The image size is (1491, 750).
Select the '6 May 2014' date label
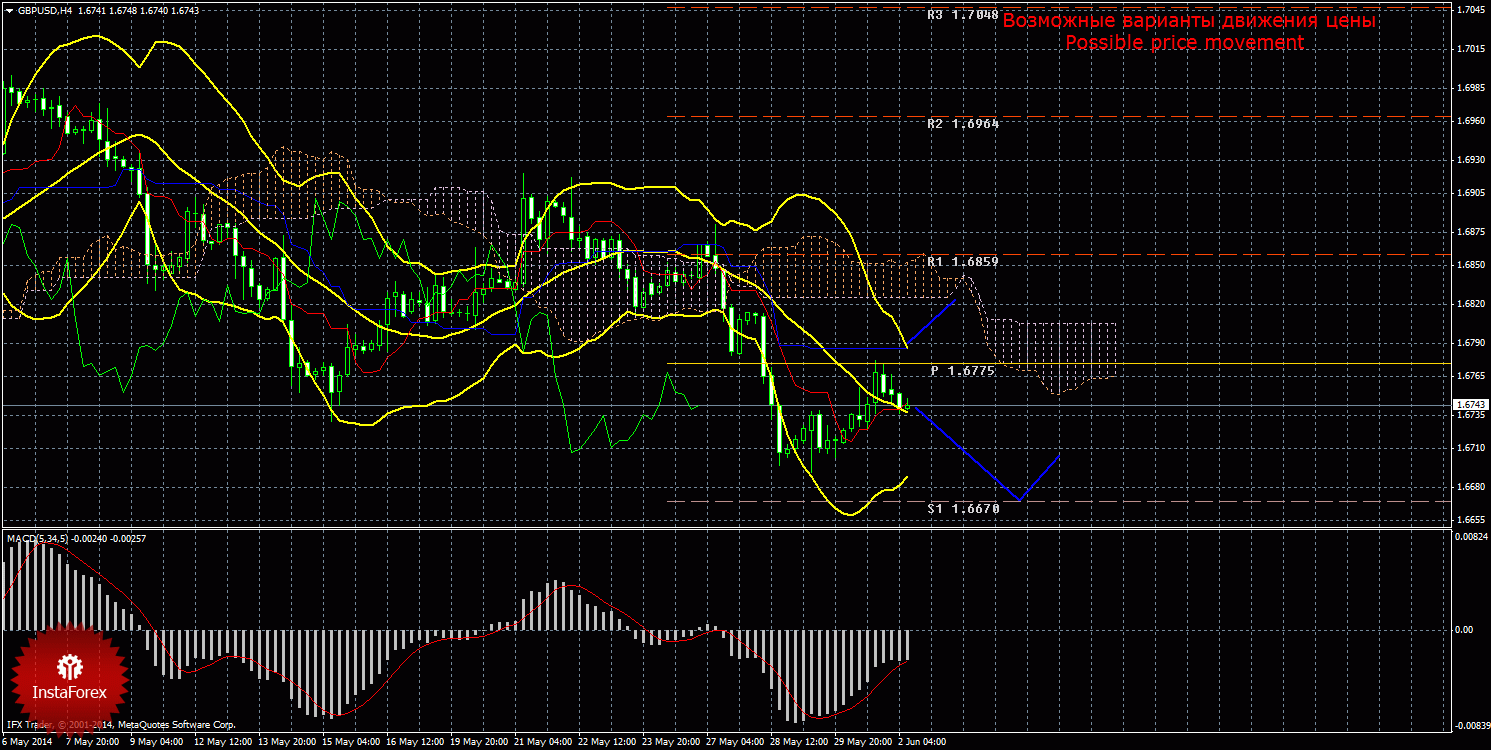click(x=28, y=742)
